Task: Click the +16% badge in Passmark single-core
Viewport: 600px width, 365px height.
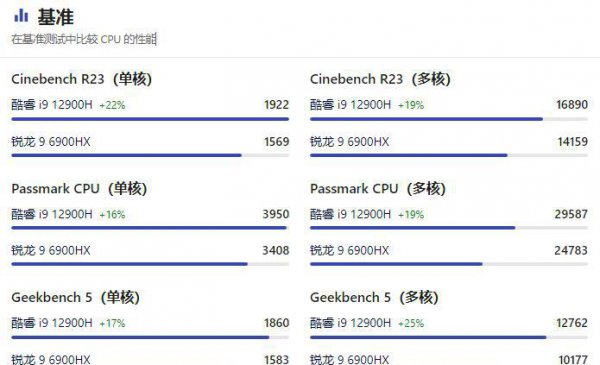Action: 112,215
